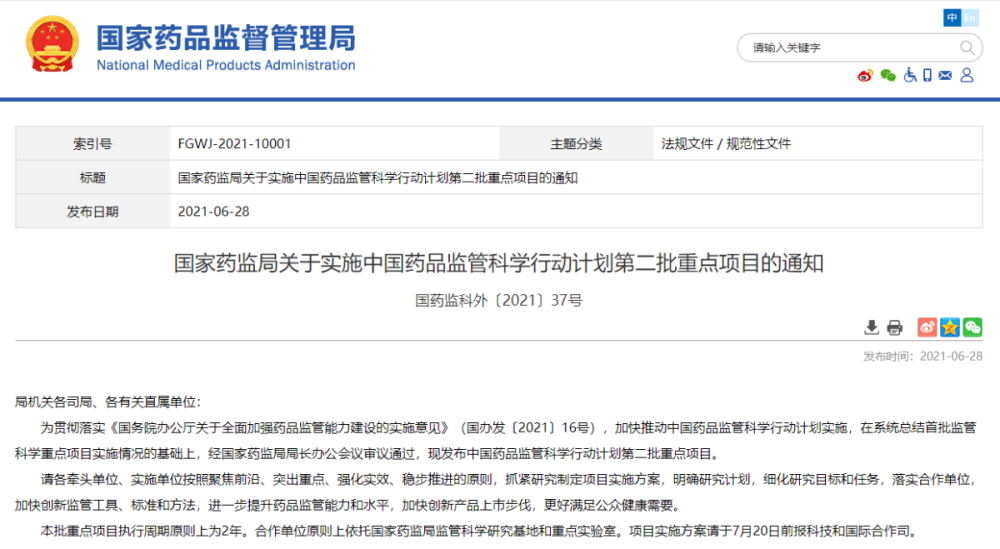Open the envelope mail icon
1000x549 pixels.
point(945,75)
